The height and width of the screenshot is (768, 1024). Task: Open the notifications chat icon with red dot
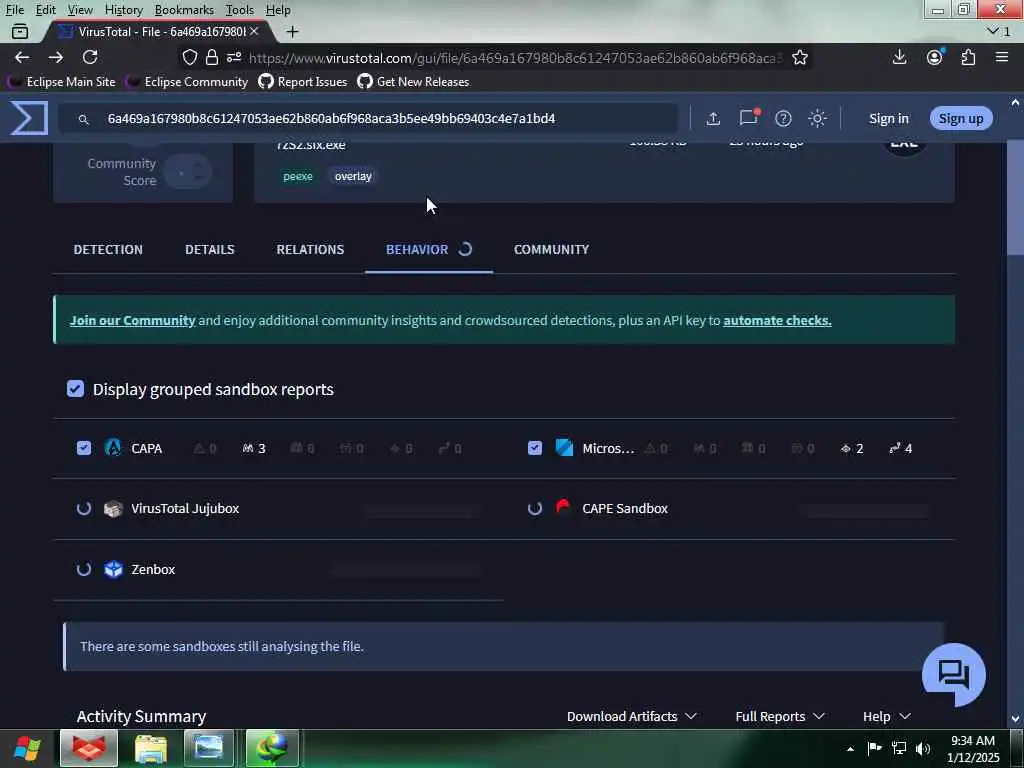pyautogui.click(x=748, y=118)
